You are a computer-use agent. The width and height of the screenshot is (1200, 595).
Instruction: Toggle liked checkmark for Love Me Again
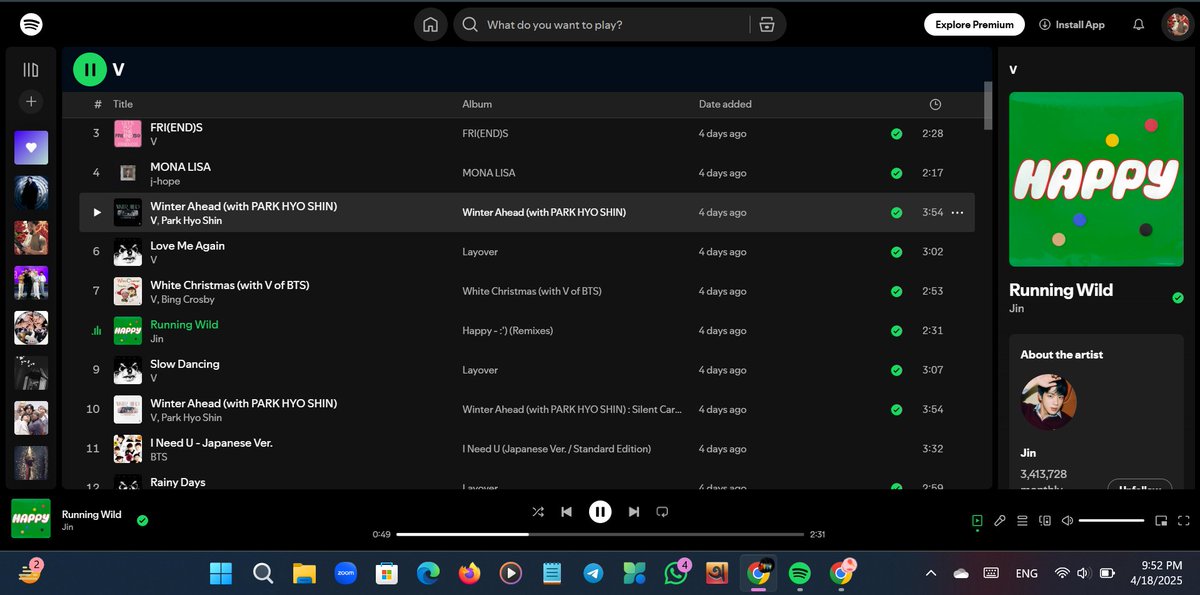click(x=896, y=252)
